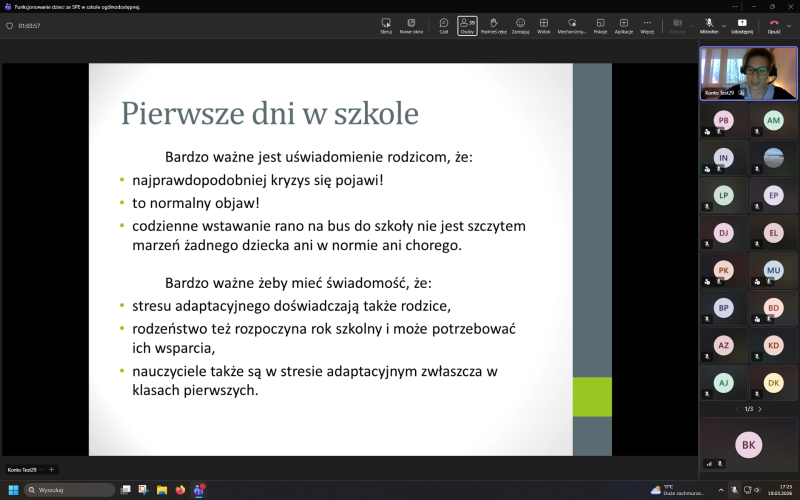Click the Steruj control icon
Image resolution: width=800 pixels, height=500 pixels.
[385, 25]
